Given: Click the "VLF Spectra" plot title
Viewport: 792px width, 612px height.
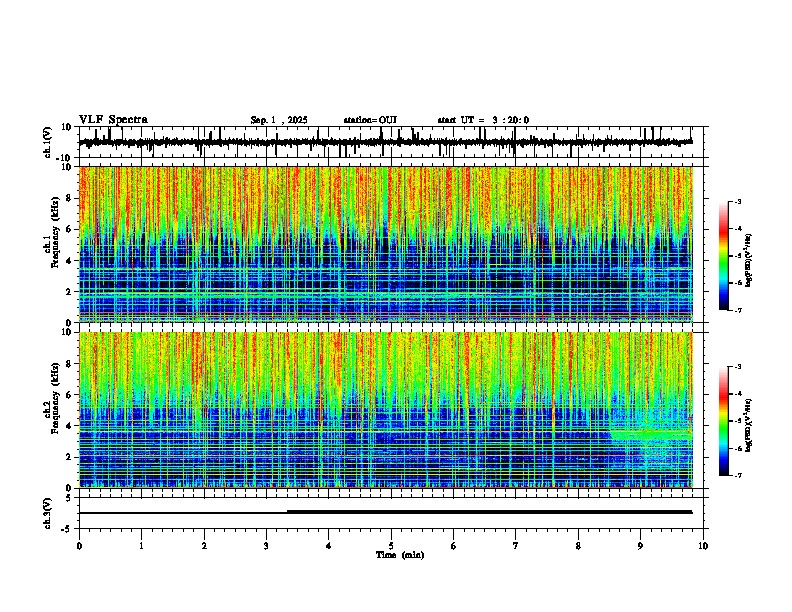Looking at the screenshot, I should click(x=113, y=120).
